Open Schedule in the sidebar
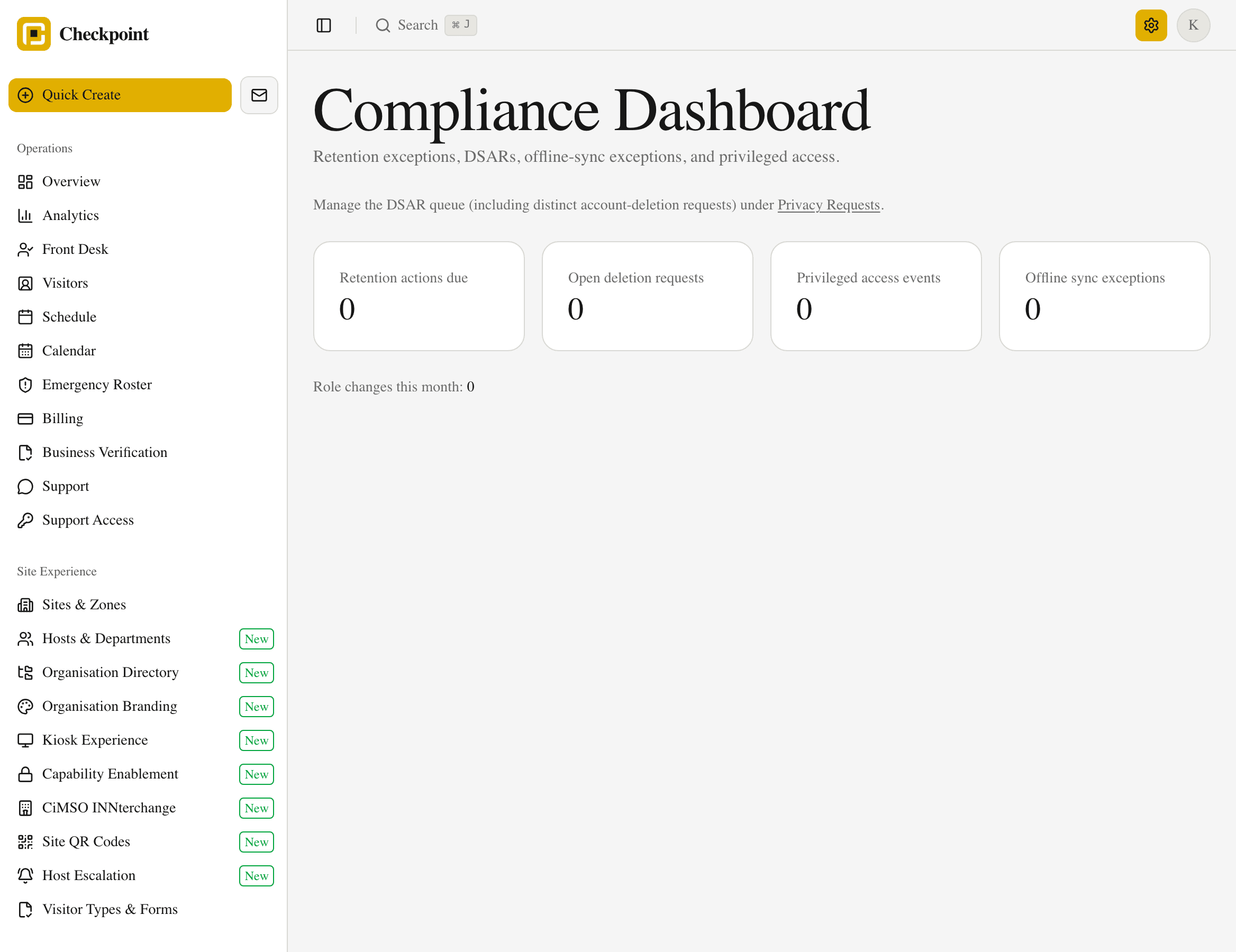Screen dimensions: 1236x952 [143, 317]
